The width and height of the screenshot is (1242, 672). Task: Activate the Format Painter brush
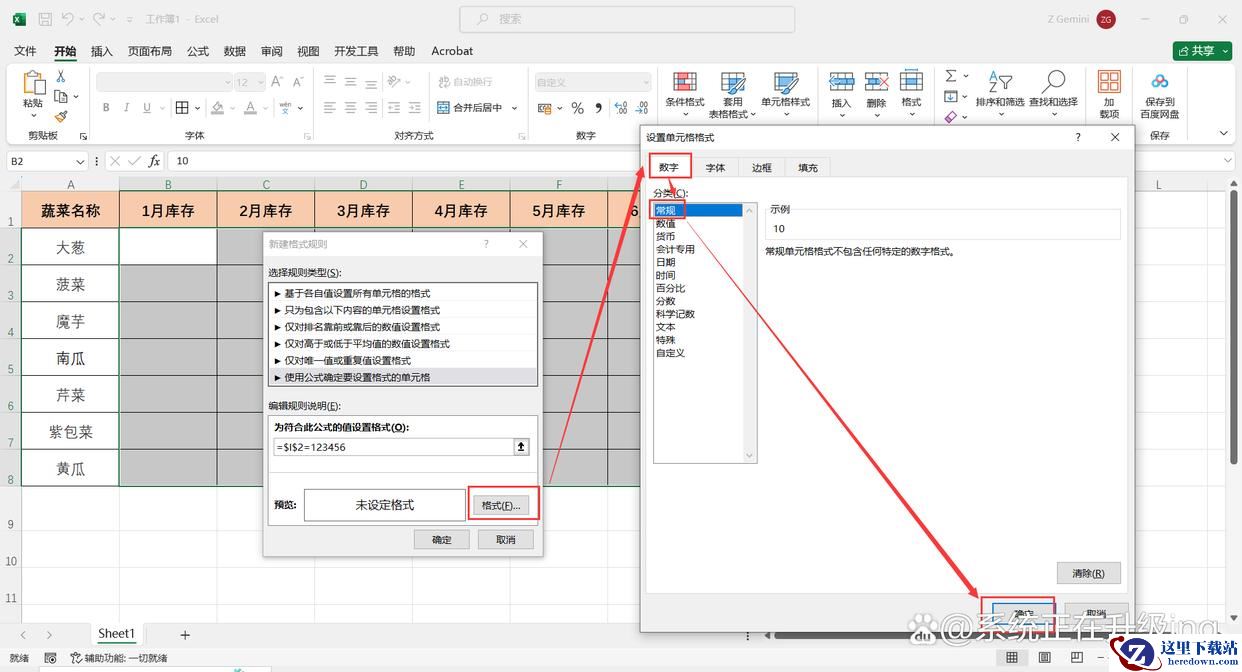[x=61, y=116]
